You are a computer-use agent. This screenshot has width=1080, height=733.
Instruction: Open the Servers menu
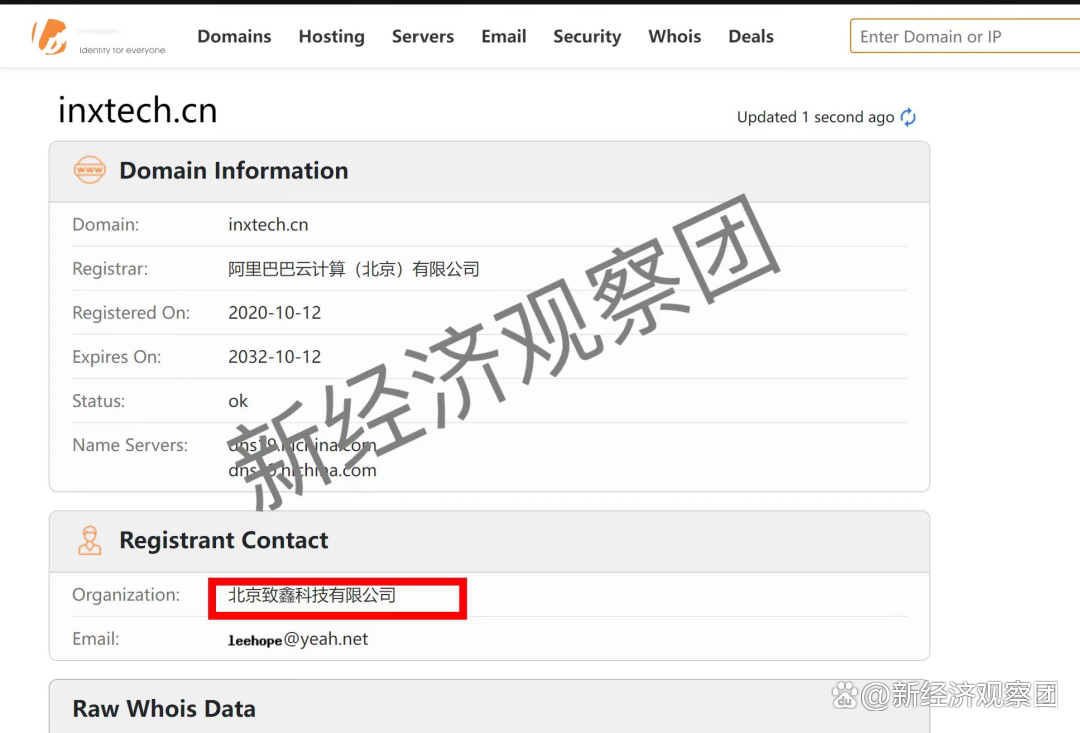423,37
